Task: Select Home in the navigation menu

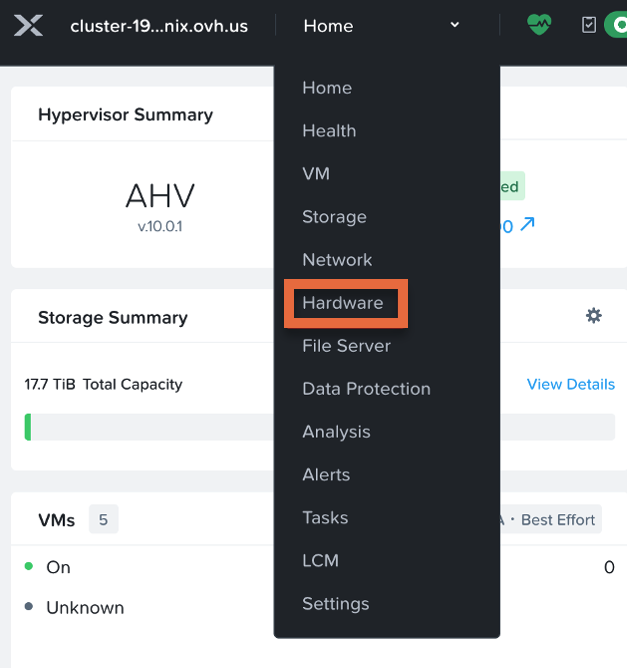Action: 327,88
